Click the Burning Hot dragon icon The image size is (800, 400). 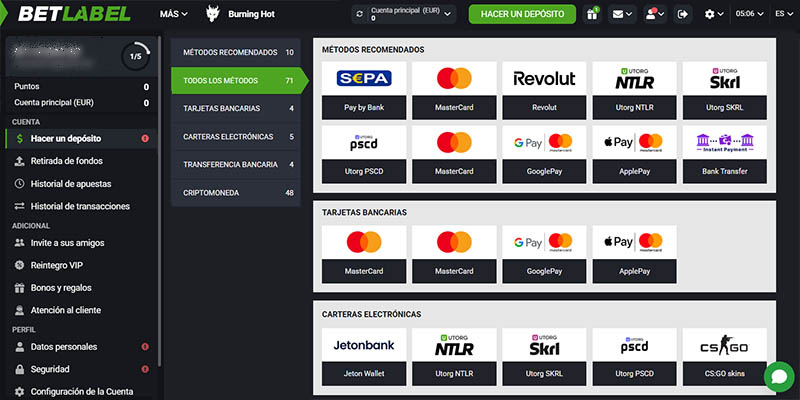point(213,14)
